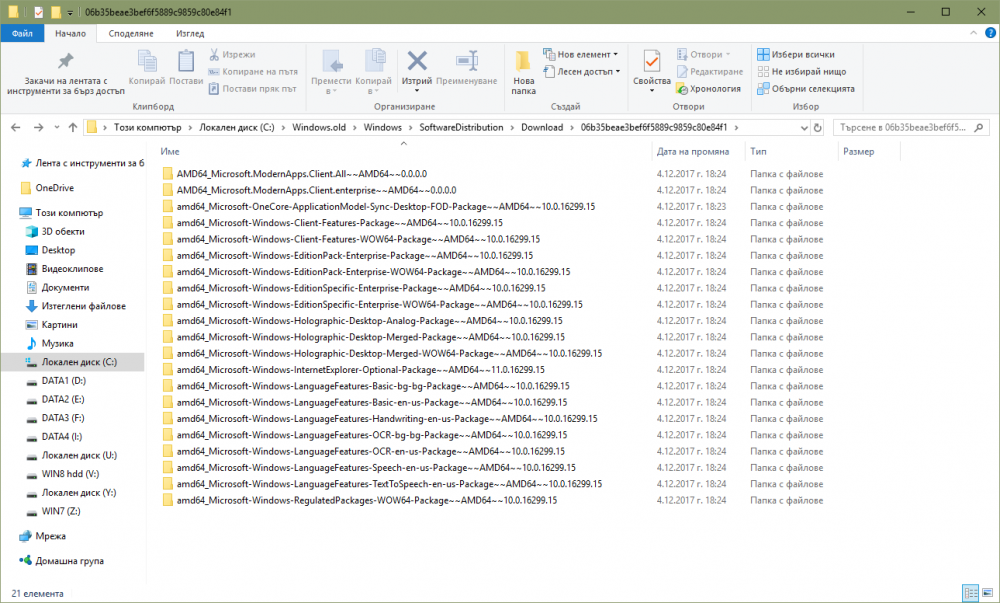Pin to Quick access ribbon button
The width and height of the screenshot is (1000, 603).
[x=66, y=72]
